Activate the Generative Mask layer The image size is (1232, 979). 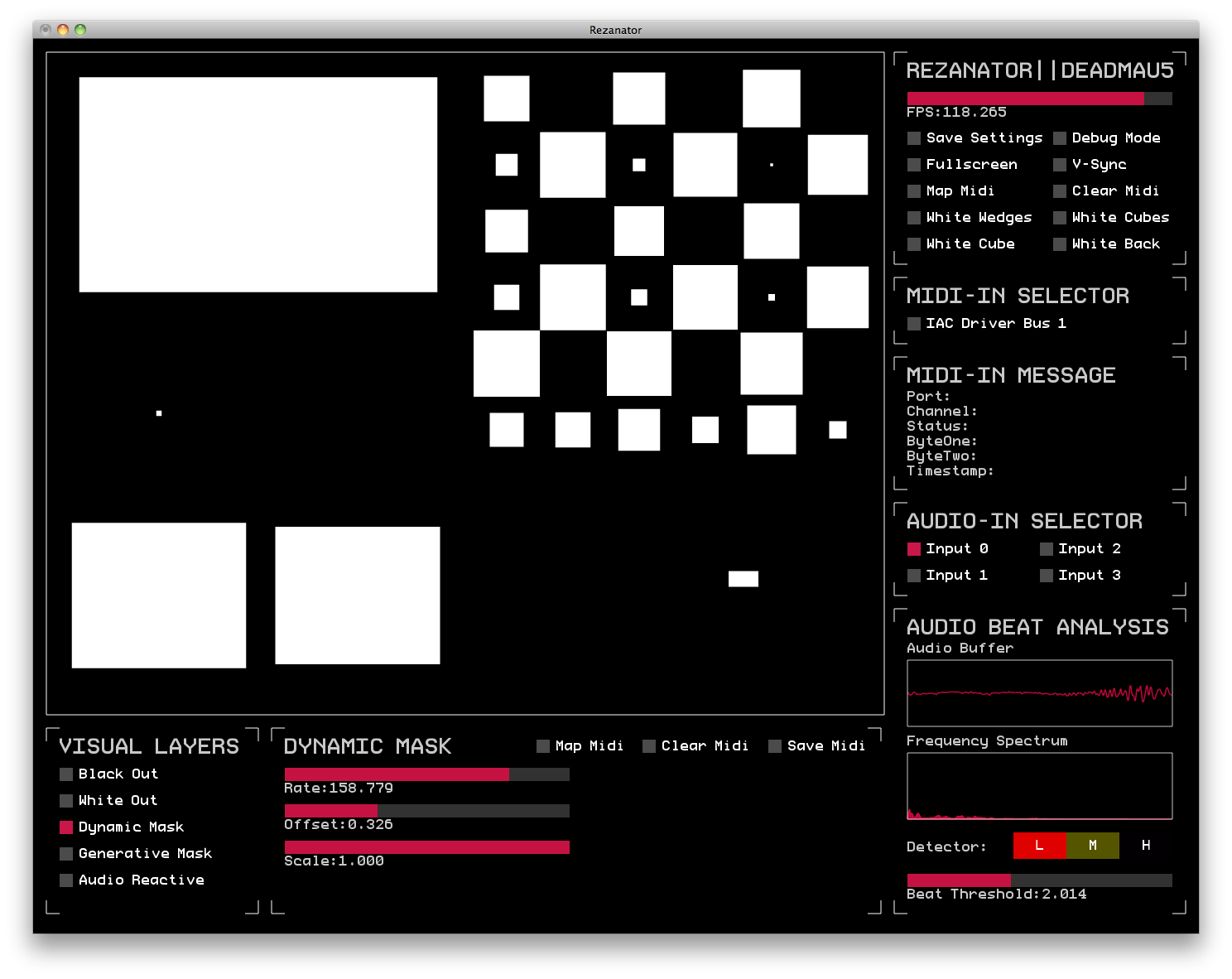(x=65, y=854)
